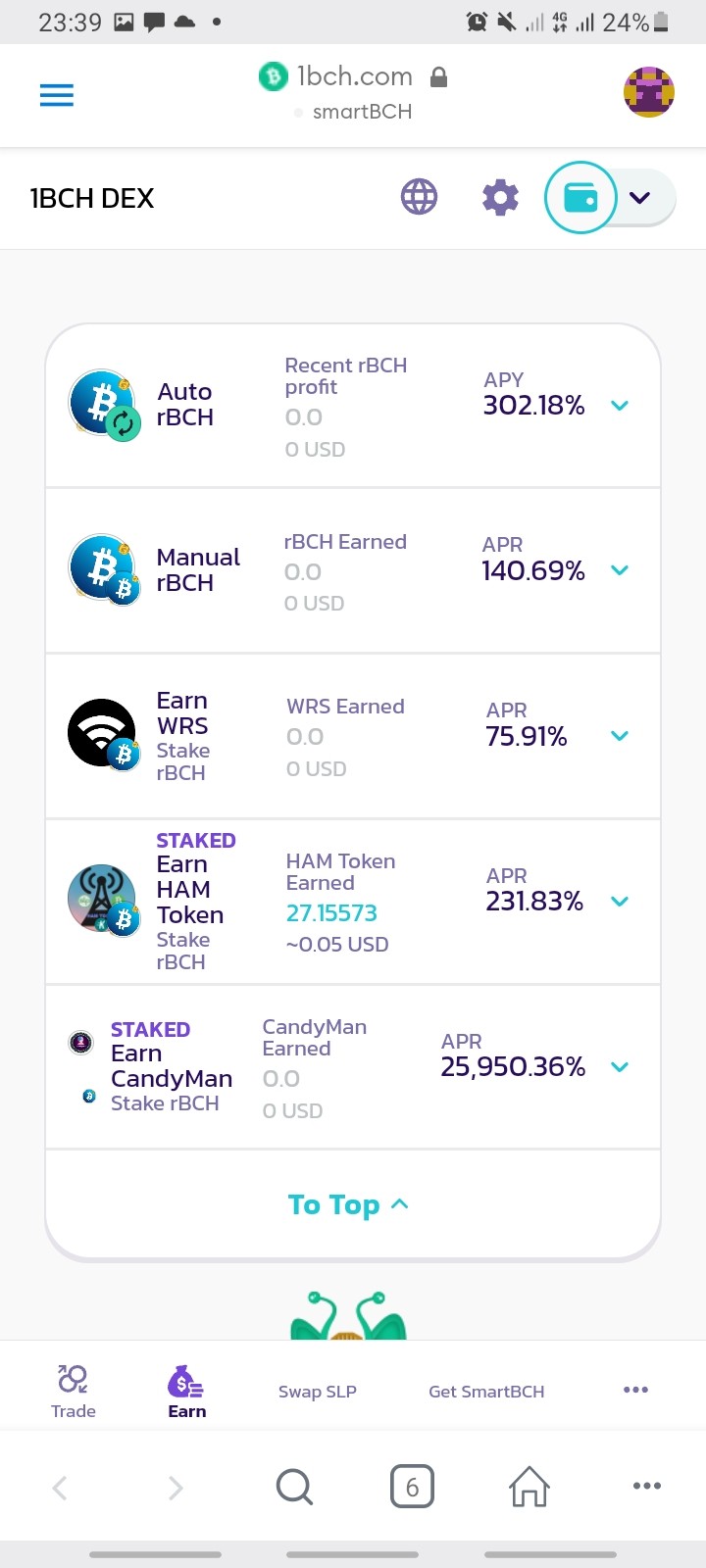706x1568 pixels.
Task: Open settings gear icon
Action: 500,197
